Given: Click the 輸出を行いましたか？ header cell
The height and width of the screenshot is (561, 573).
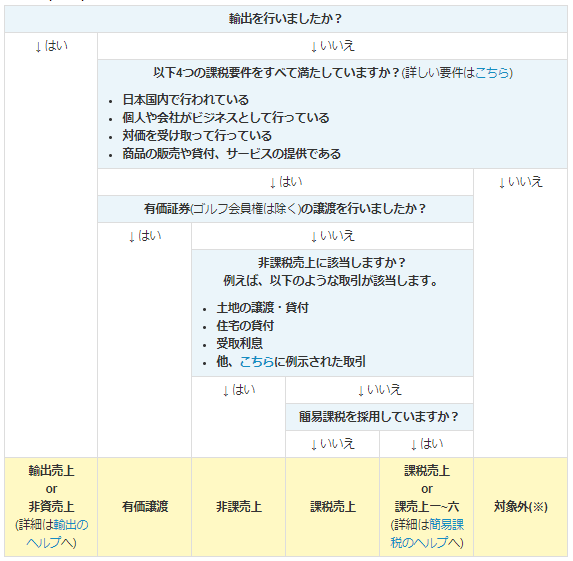Looking at the screenshot, I should [x=286, y=19].
